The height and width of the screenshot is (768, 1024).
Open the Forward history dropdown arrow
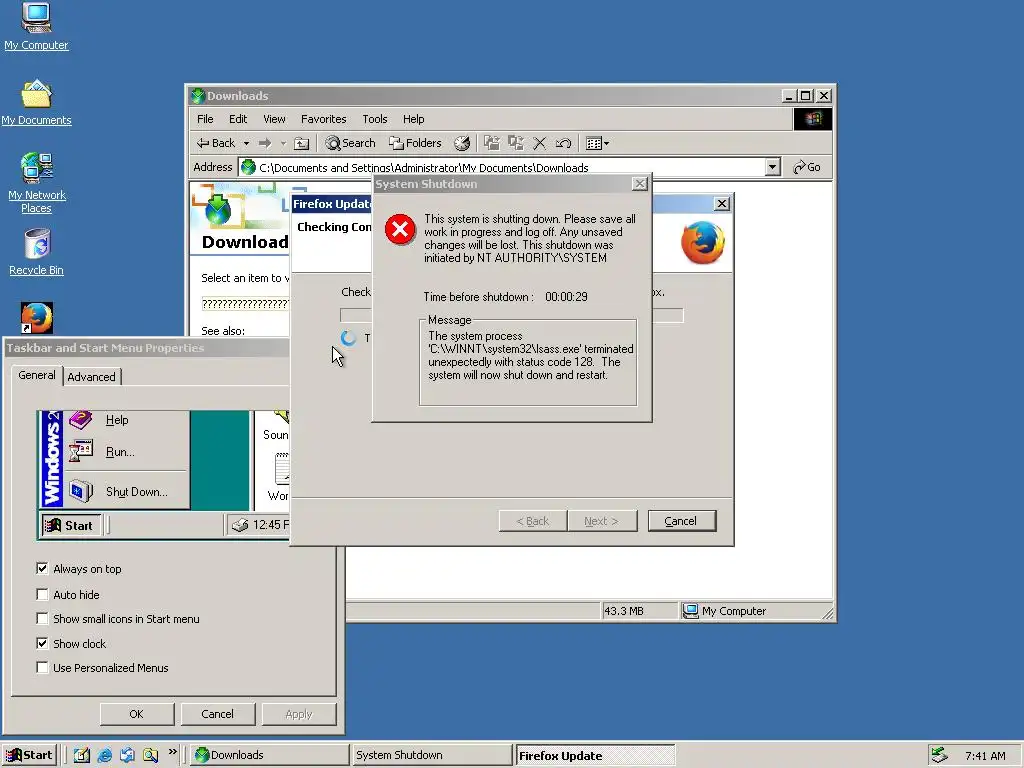(283, 143)
